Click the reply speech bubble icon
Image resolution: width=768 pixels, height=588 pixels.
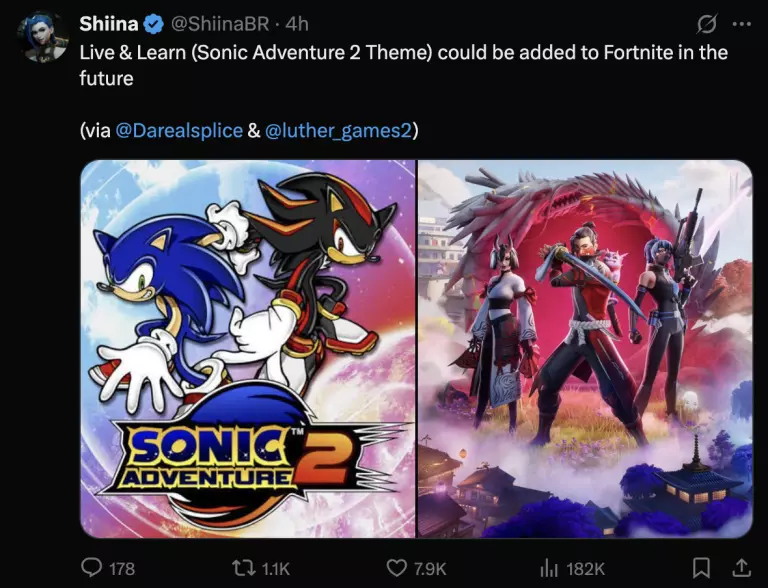coord(91,568)
